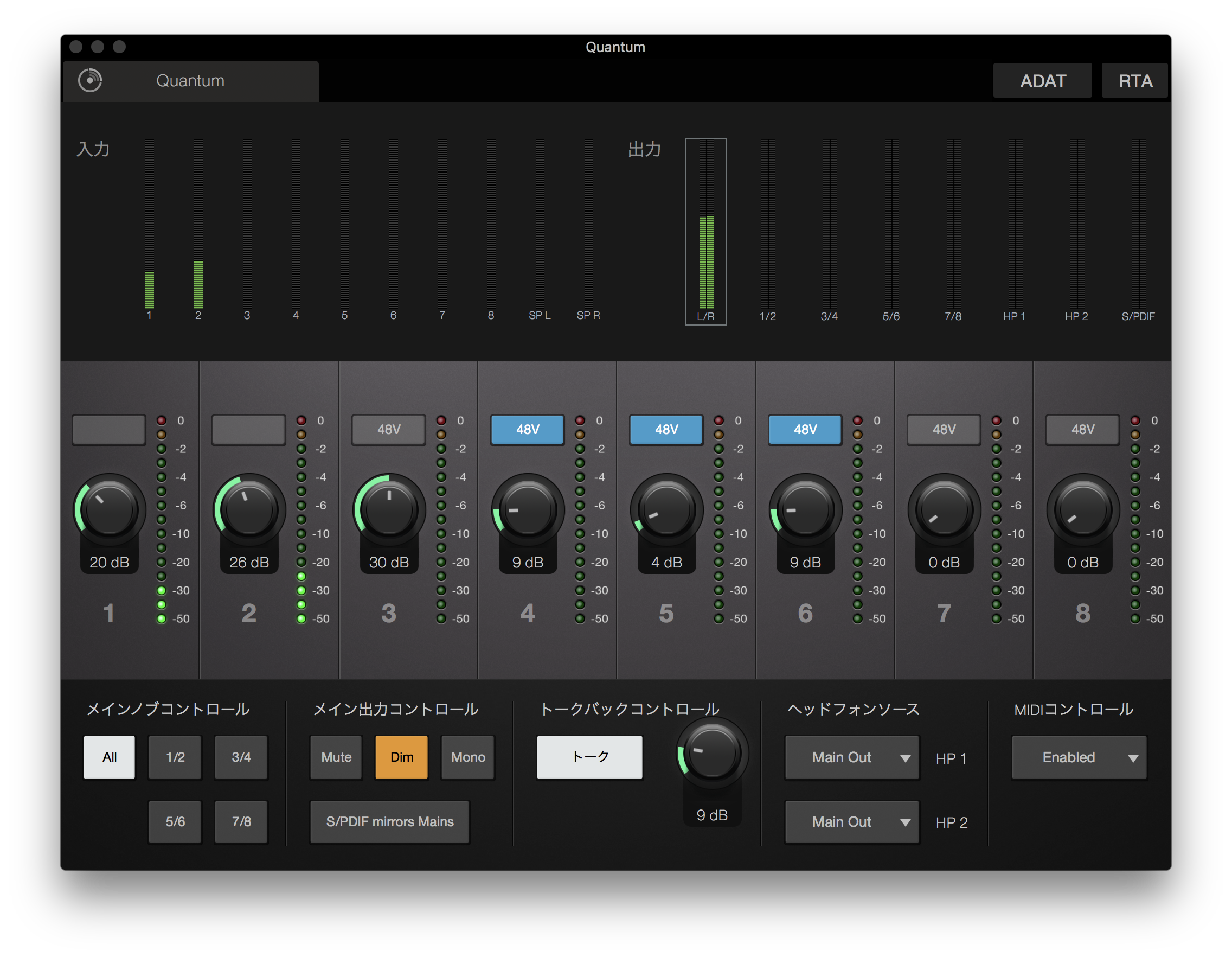Click the channel 6 gain knob
This screenshot has width=1232, height=957.
[x=806, y=509]
